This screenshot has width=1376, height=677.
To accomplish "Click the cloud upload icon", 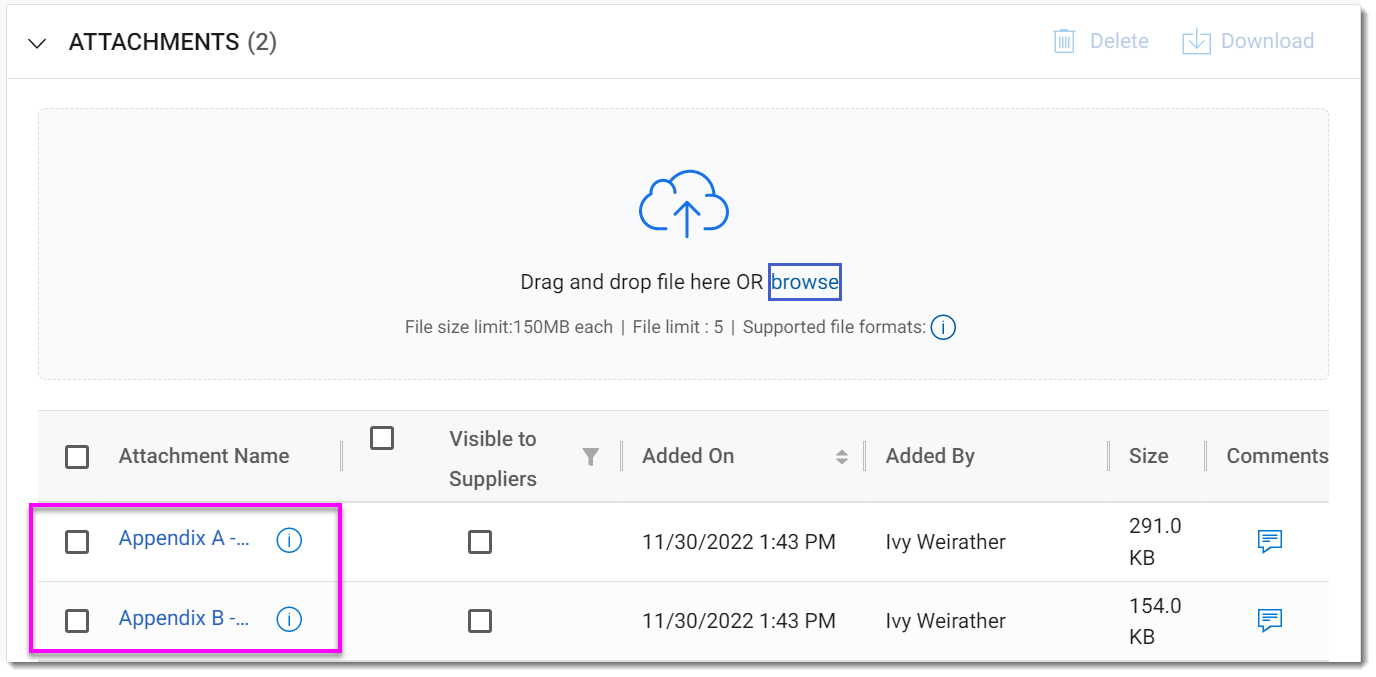I will click(x=684, y=205).
